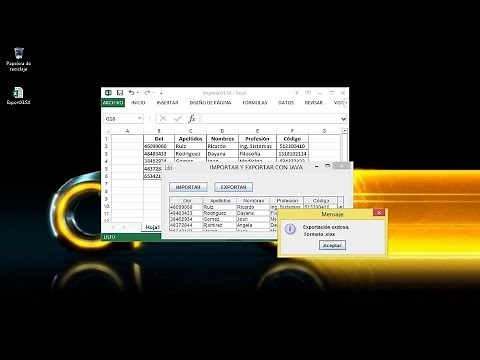Click the next sheet navigation arrow
The image size is (480, 360).
(x=124, y=227)
